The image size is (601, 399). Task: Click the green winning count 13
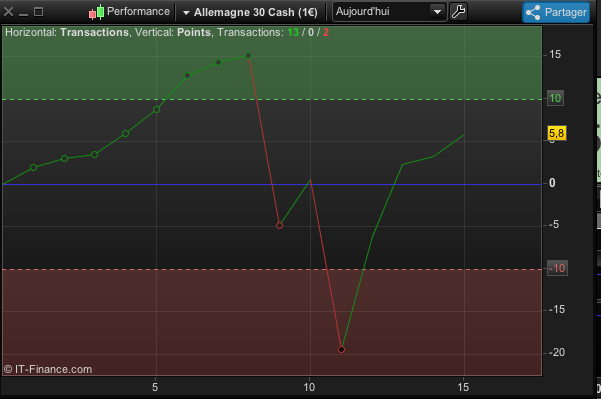click(x=293, y=33)
